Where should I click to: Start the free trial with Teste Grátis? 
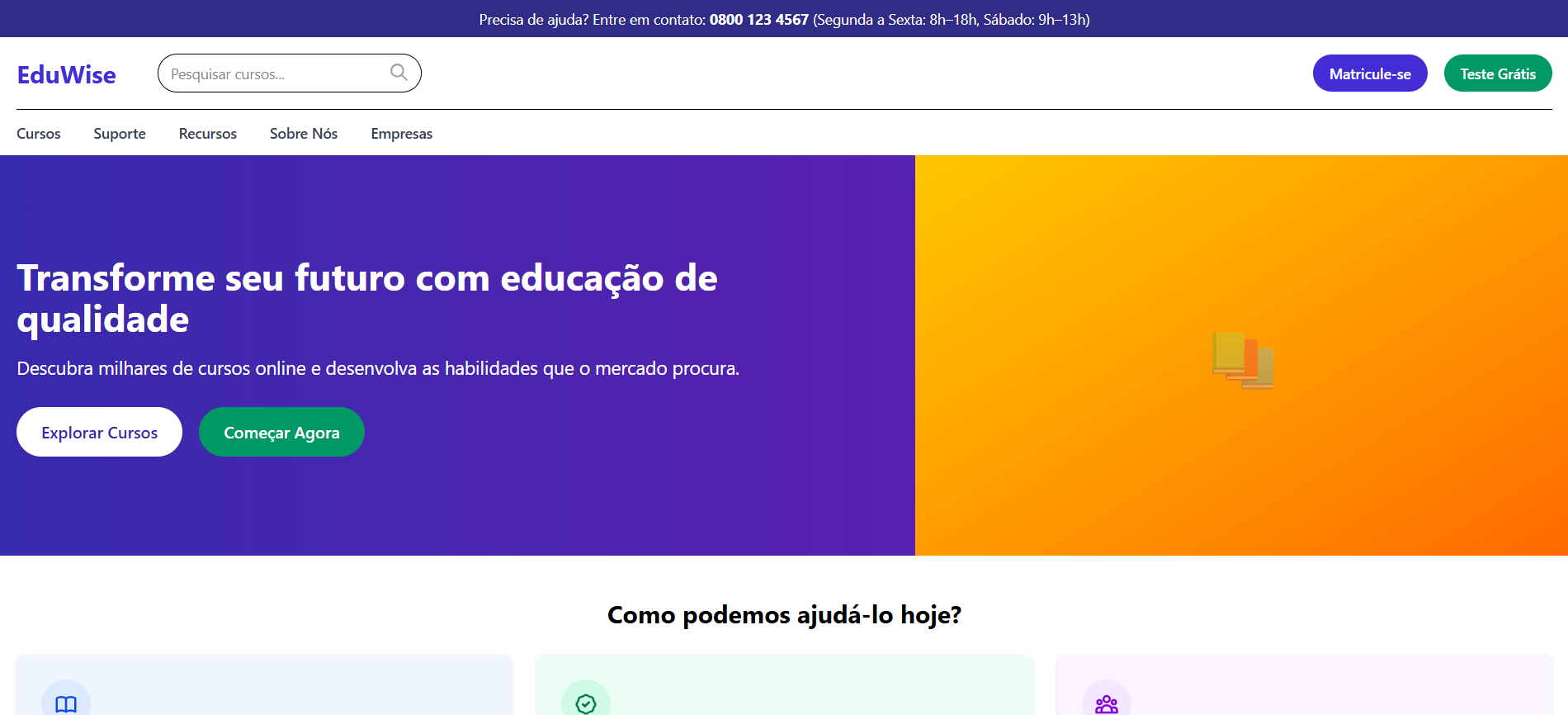click(x=1497, y=74)
